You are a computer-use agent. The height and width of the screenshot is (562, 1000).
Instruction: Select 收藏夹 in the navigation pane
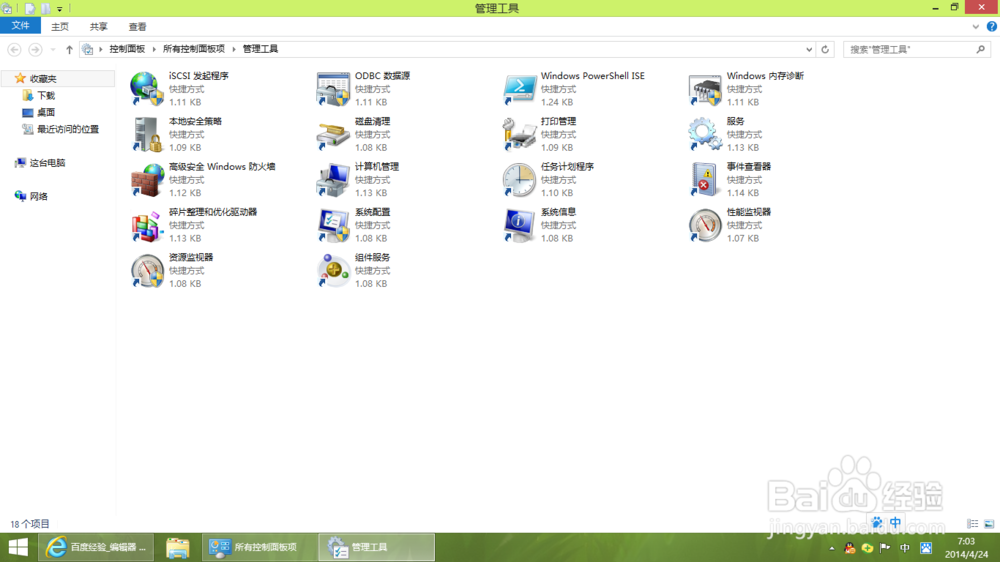pyautogui.click(x=43, y=78)
